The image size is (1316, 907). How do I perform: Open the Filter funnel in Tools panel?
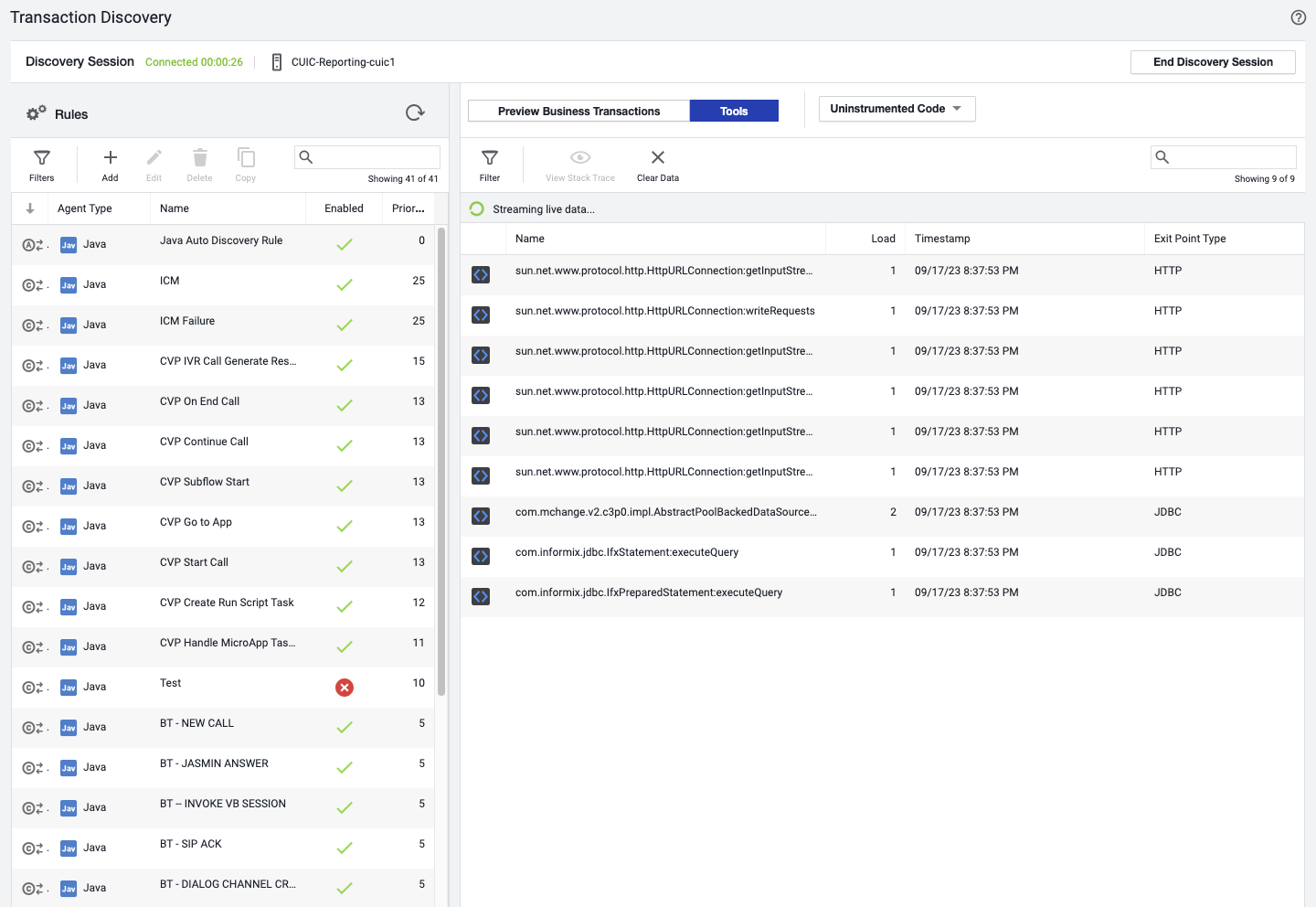[x=490, y=158]
